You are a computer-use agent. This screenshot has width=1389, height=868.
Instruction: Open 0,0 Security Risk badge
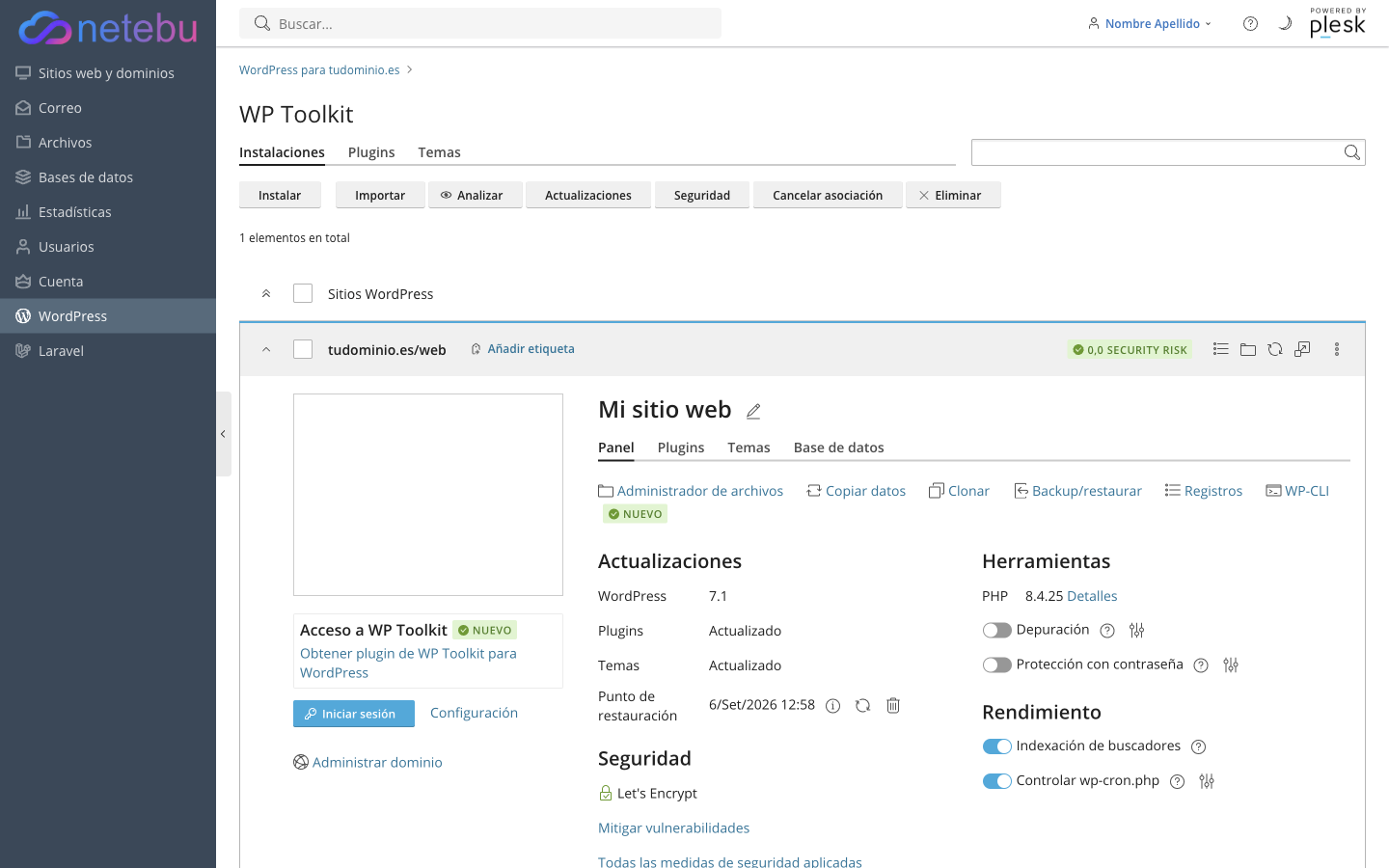(1130, 350)
